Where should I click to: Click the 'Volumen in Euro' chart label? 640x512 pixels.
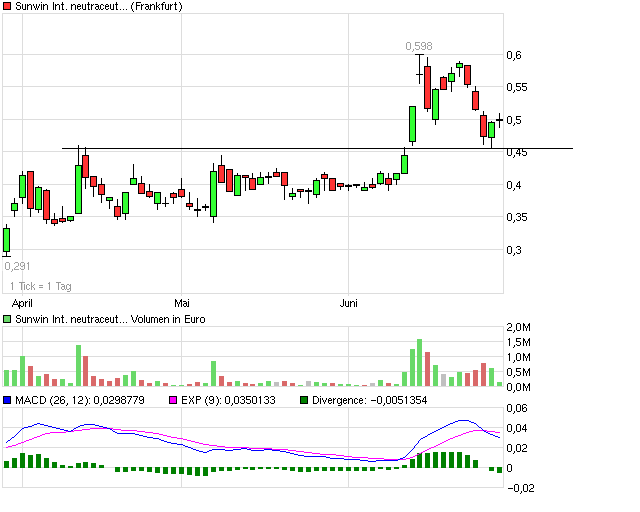click(x=168, y=319)
